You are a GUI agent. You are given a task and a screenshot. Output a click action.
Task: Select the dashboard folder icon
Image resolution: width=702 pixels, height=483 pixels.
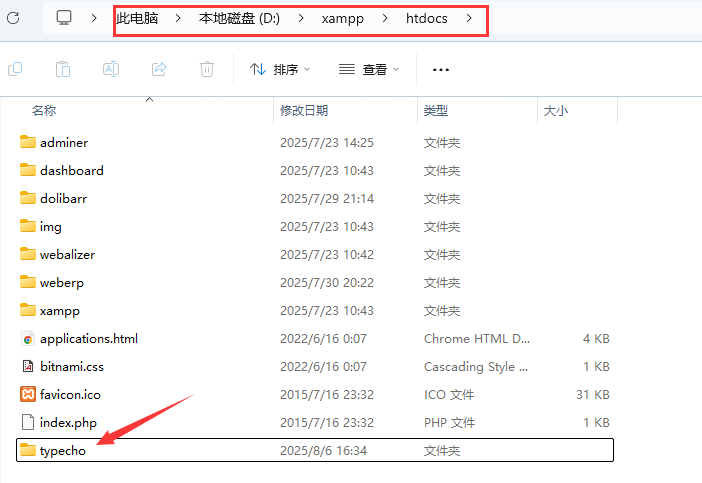28,170
